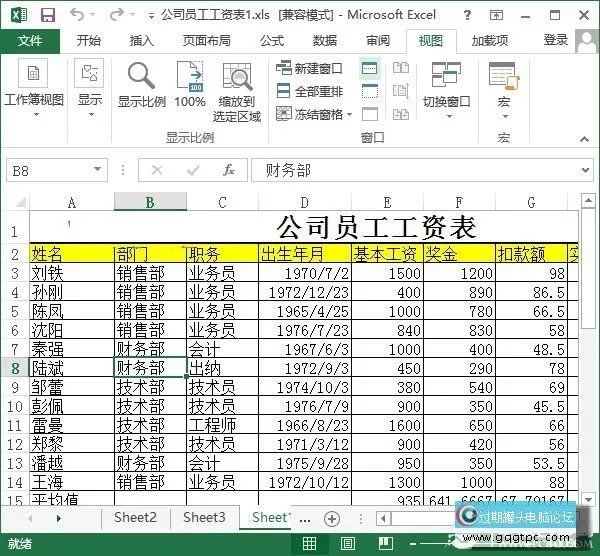Click 缩放到选定区域 zoom to selection
This screenshot has height=556, width=600.
coord(237,90)
